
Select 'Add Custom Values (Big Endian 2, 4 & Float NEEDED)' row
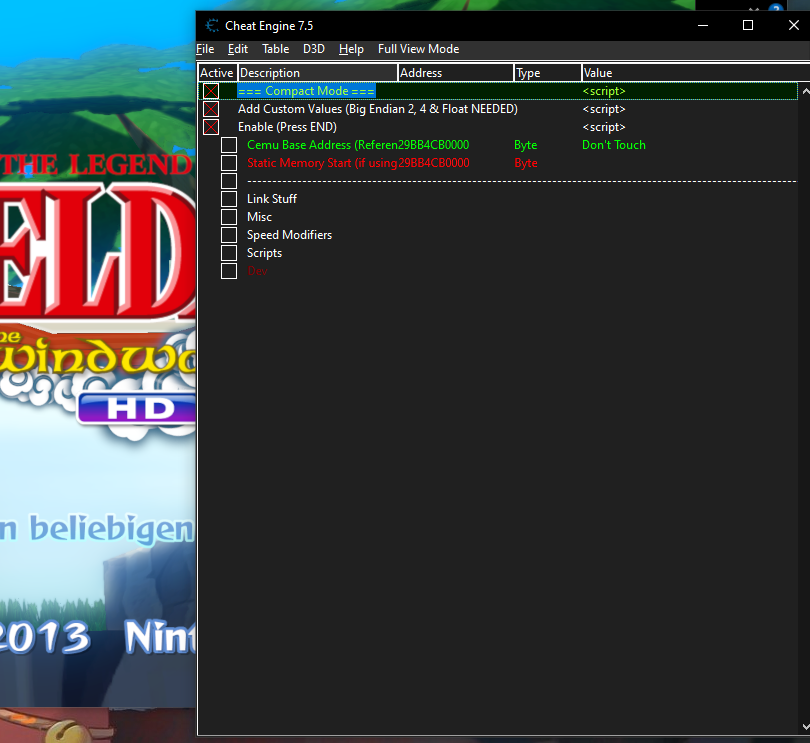point(378,109)
